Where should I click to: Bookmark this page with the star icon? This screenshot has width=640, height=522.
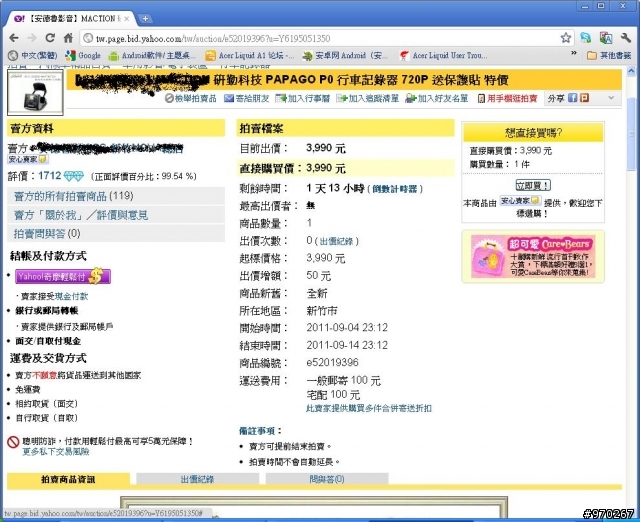click(565, 38)
